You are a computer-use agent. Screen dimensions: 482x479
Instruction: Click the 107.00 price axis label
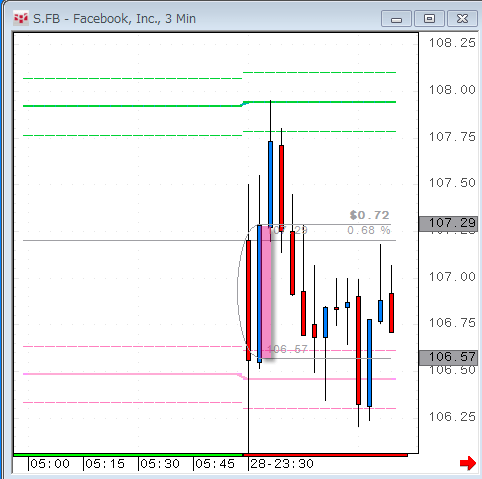(x=452, y=277)
